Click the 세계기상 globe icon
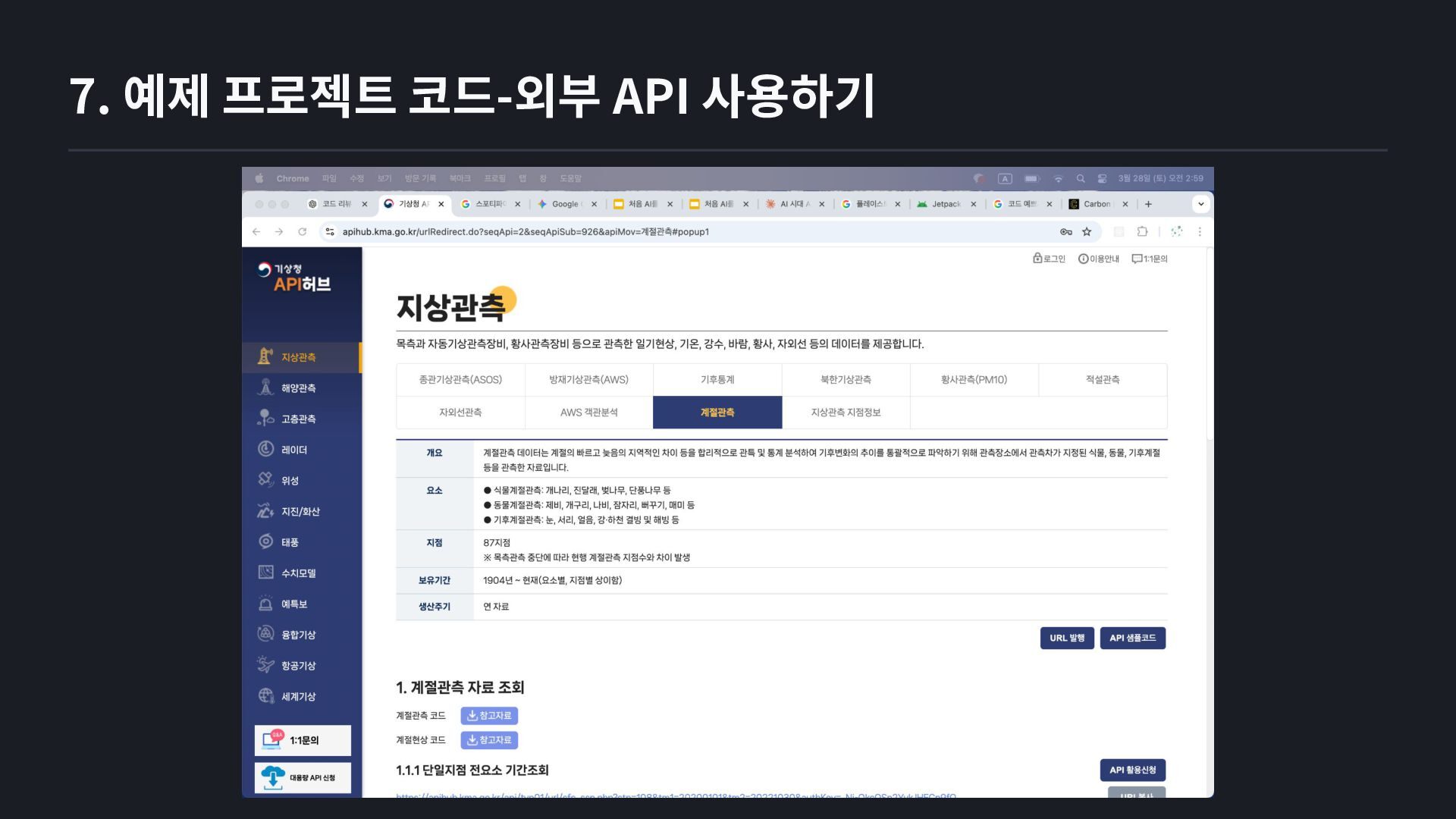 coord(265,695)
